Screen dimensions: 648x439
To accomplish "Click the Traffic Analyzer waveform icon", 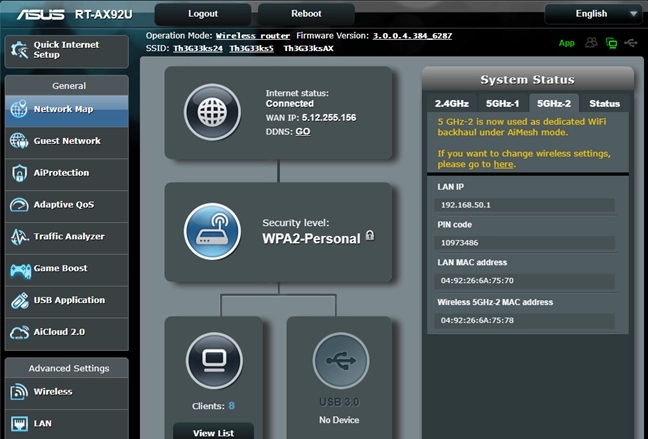I will click(x=19, y=236).
